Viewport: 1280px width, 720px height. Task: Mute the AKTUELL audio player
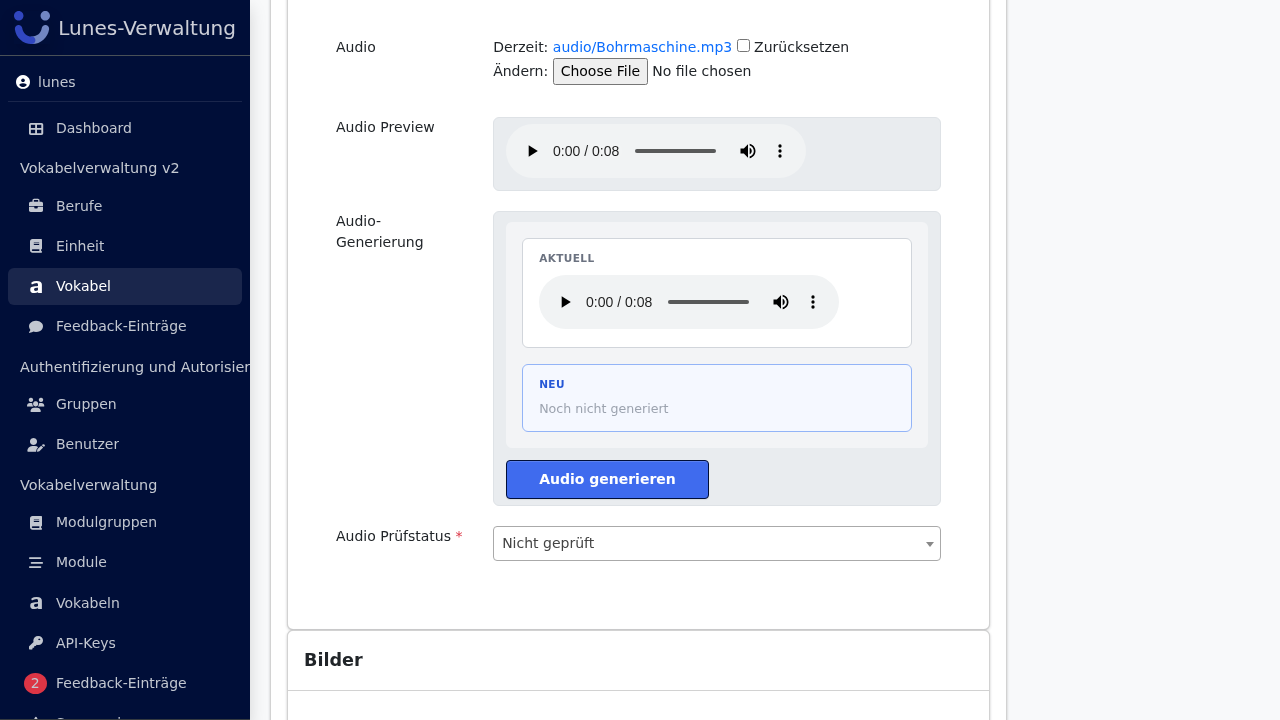click(x=781, y=302)
